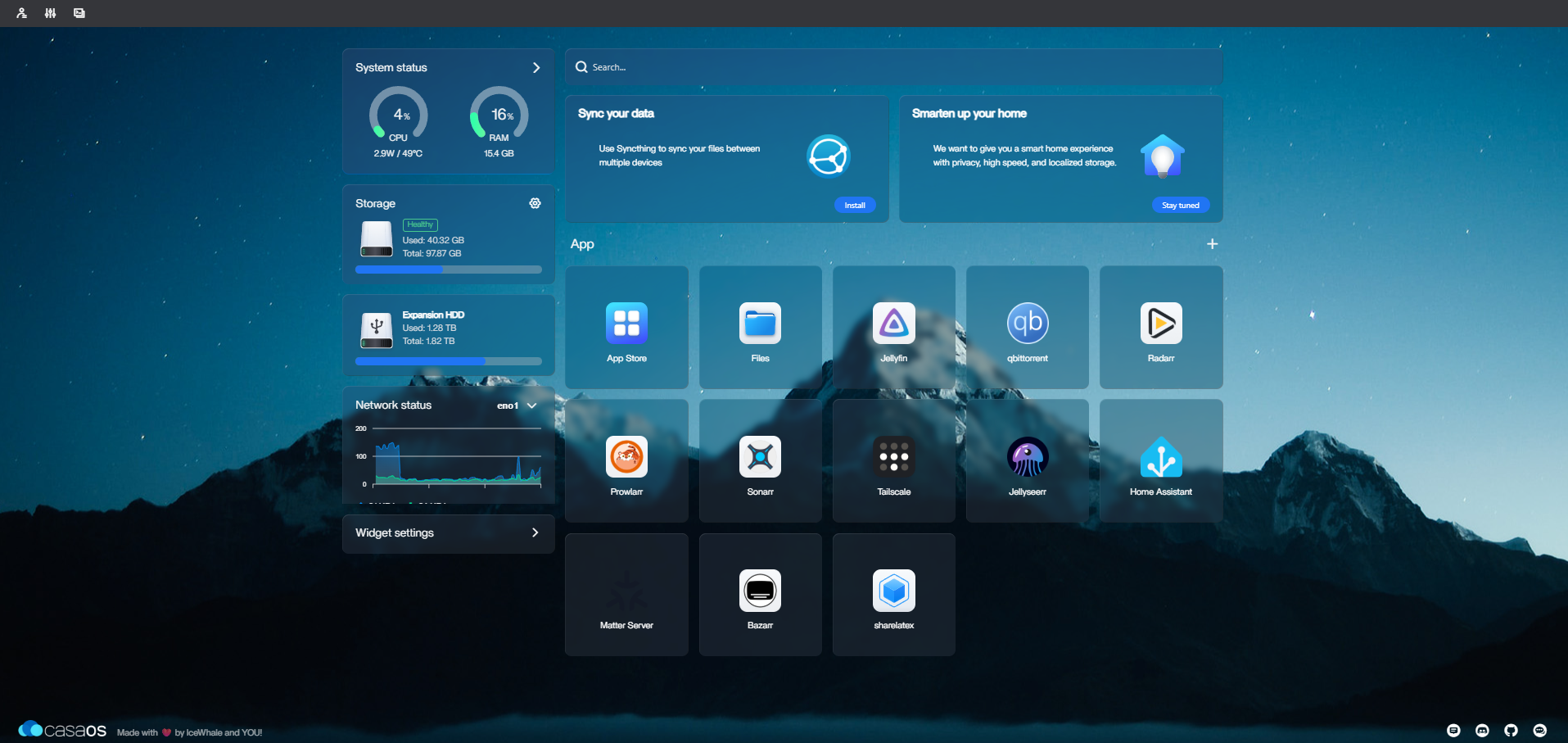Click the 'Expansion HDD' label

pos(433,315)
